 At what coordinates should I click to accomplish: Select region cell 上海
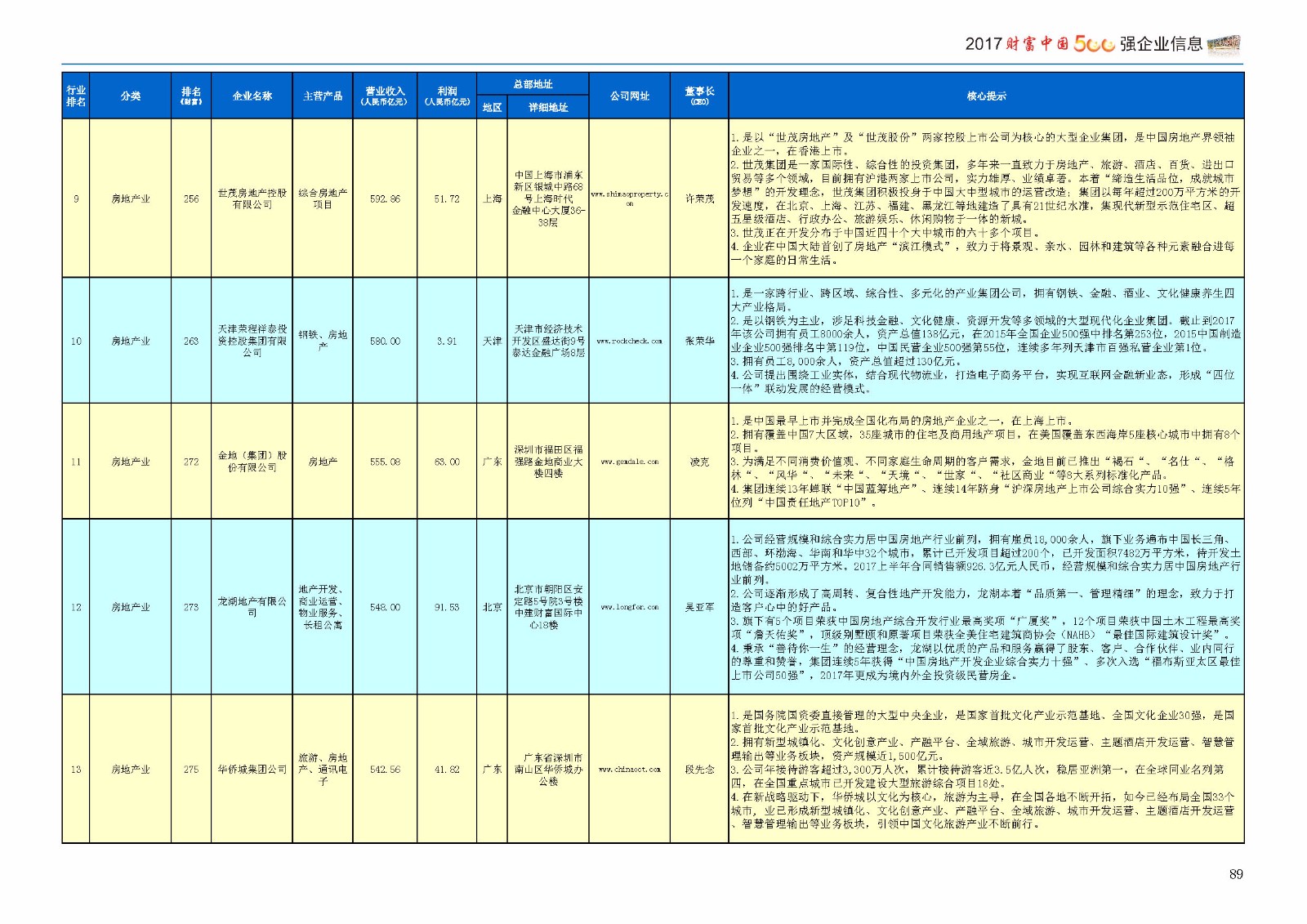click(492, 199)
